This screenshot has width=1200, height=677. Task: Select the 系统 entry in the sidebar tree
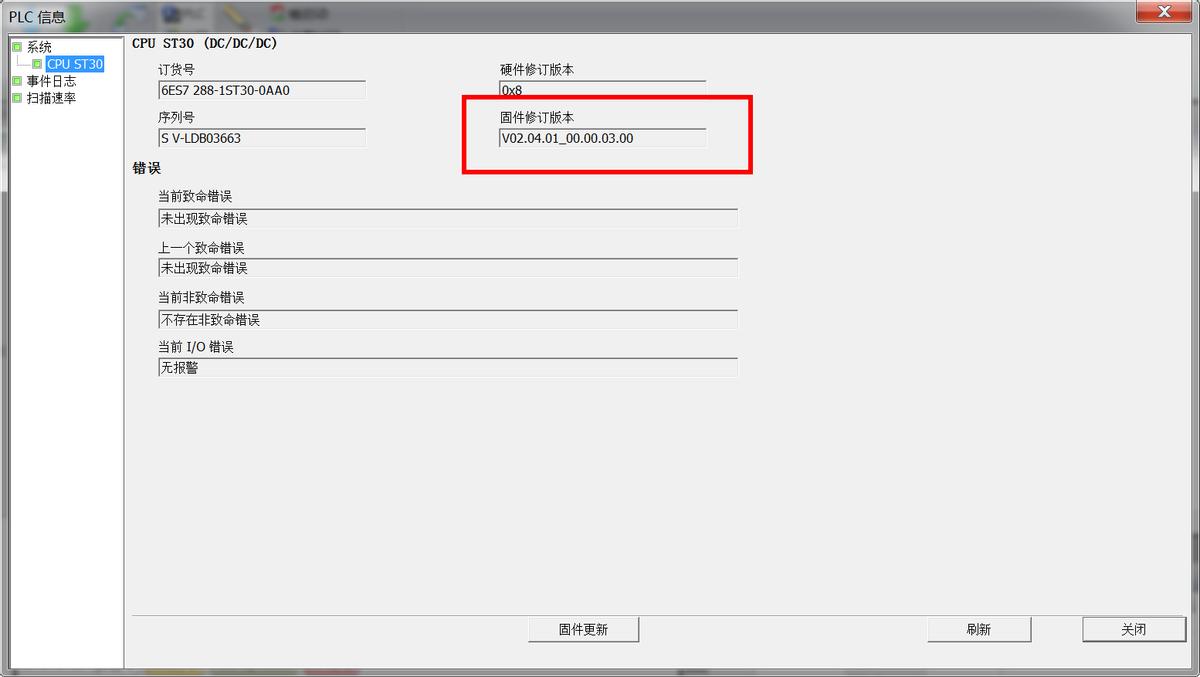tap(36, 45)
